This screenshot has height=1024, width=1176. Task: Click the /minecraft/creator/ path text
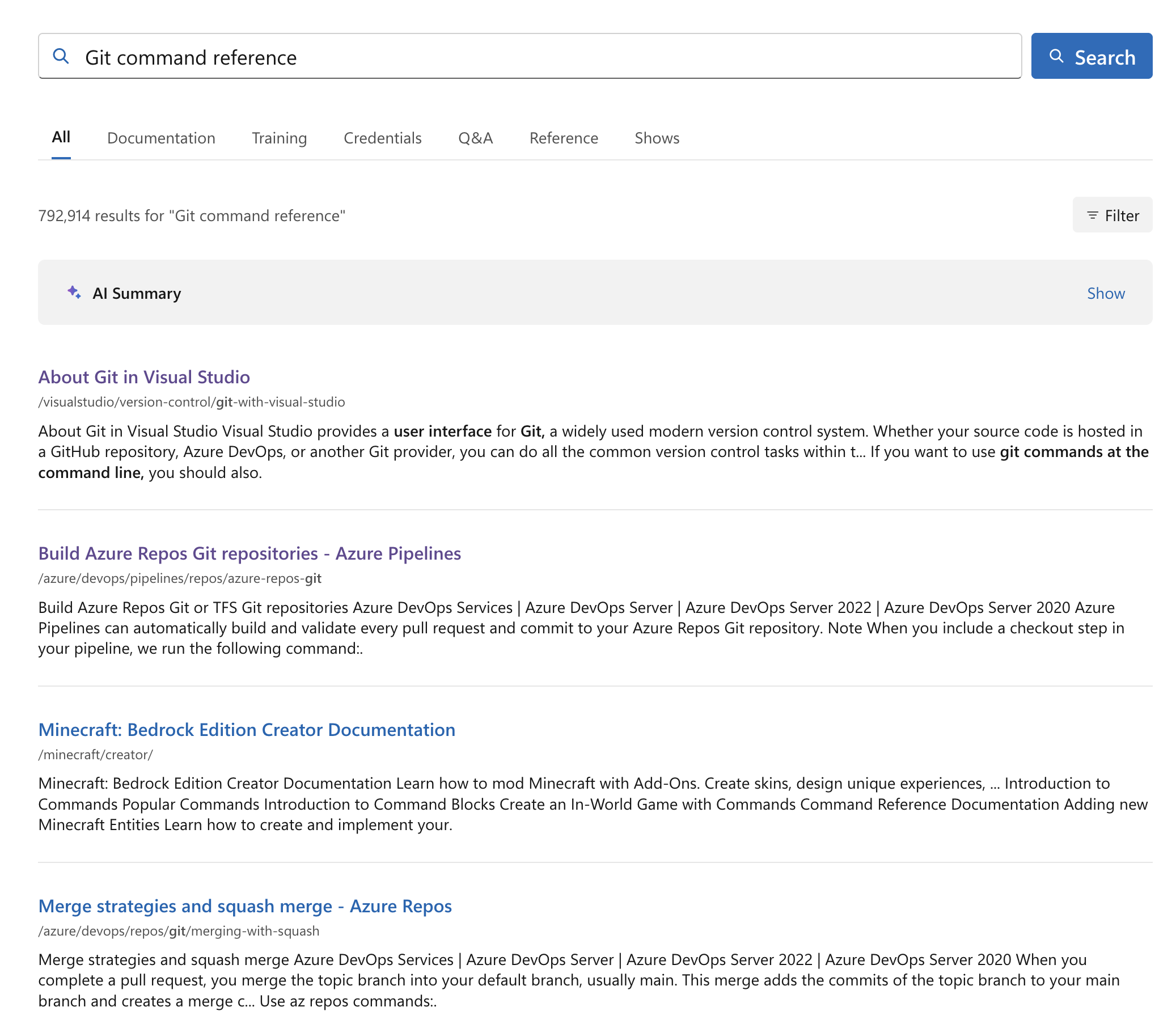pos(95,754)
